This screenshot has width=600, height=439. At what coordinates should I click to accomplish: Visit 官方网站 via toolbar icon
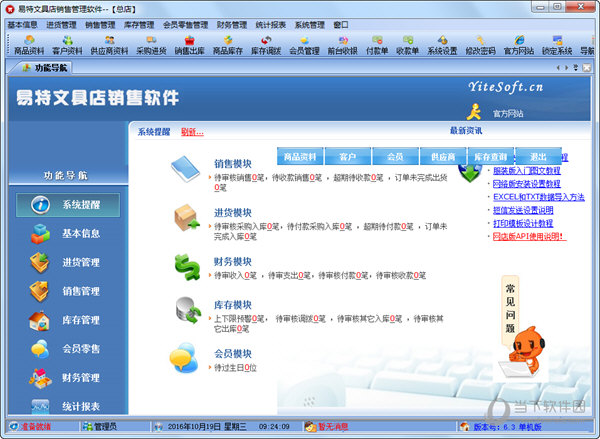(x=518, y=45)
